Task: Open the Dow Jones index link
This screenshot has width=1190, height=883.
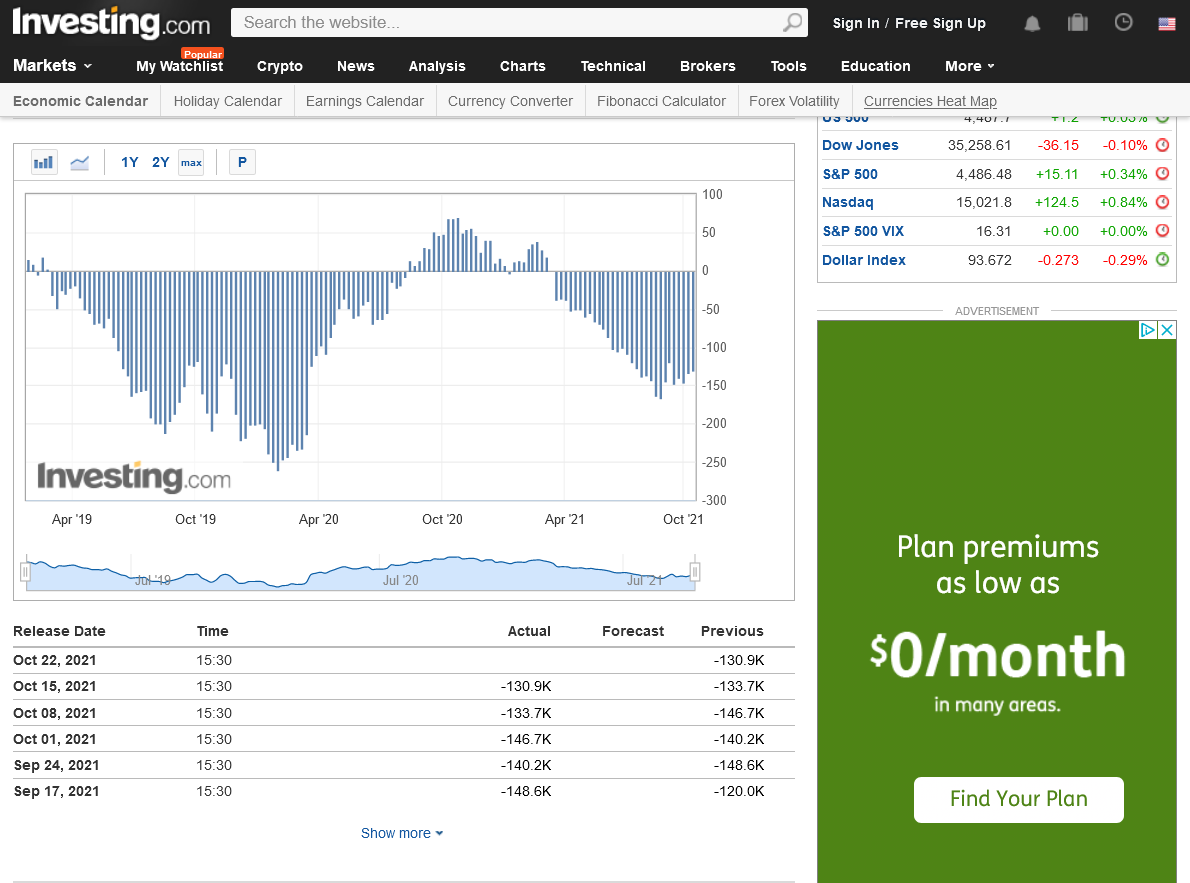Action: pyautogui.click(x=861, y=145)
